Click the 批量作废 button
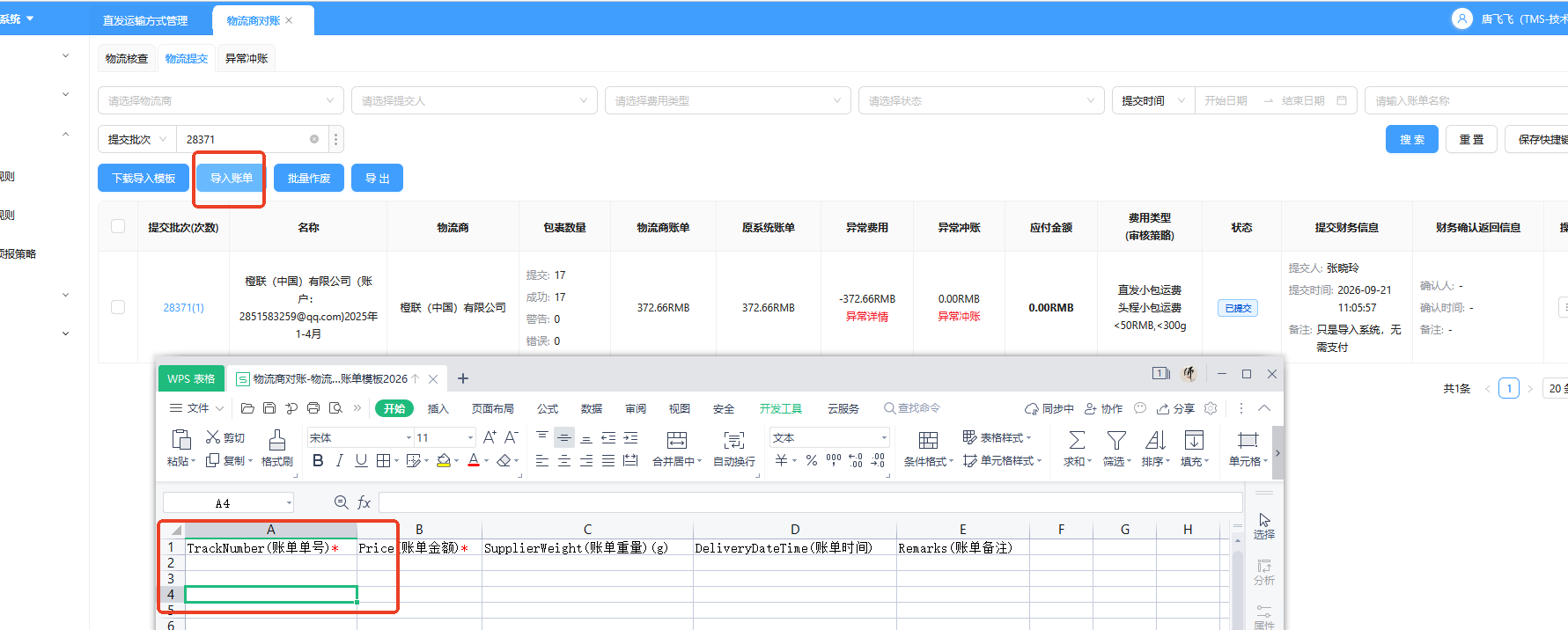 (x=309, y=178)
